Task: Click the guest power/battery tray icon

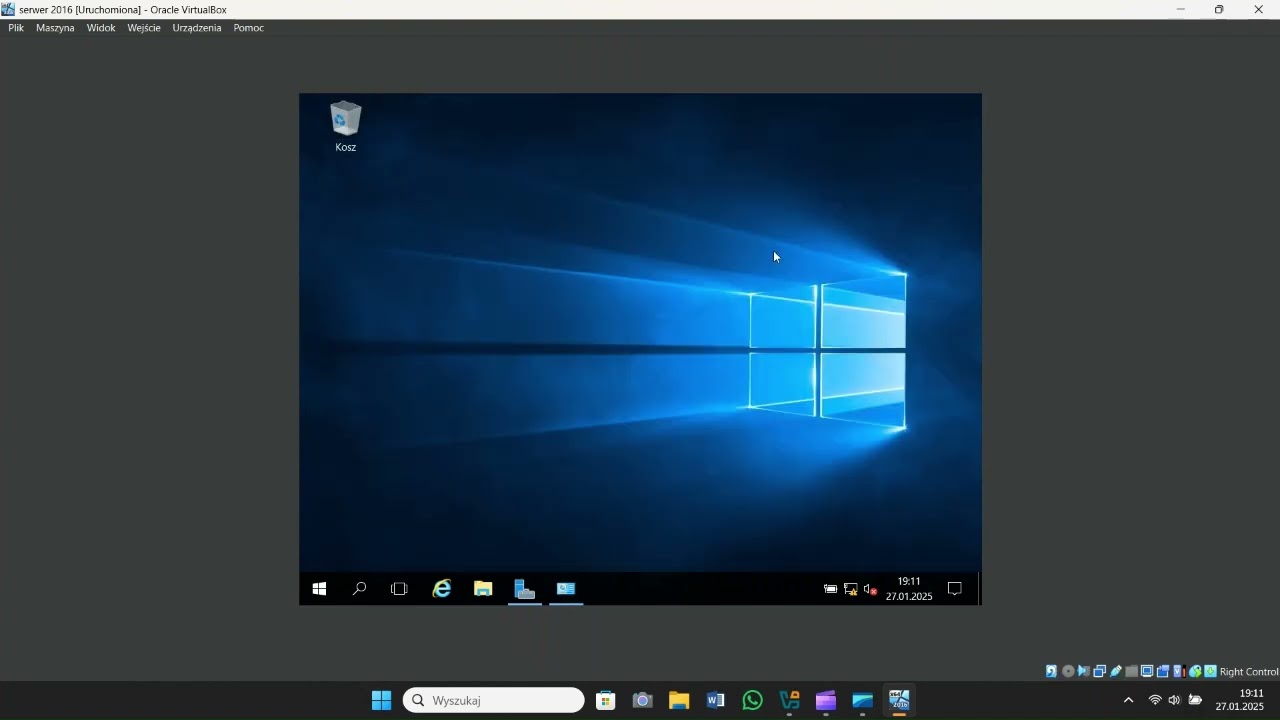Action: coord(830,590)
